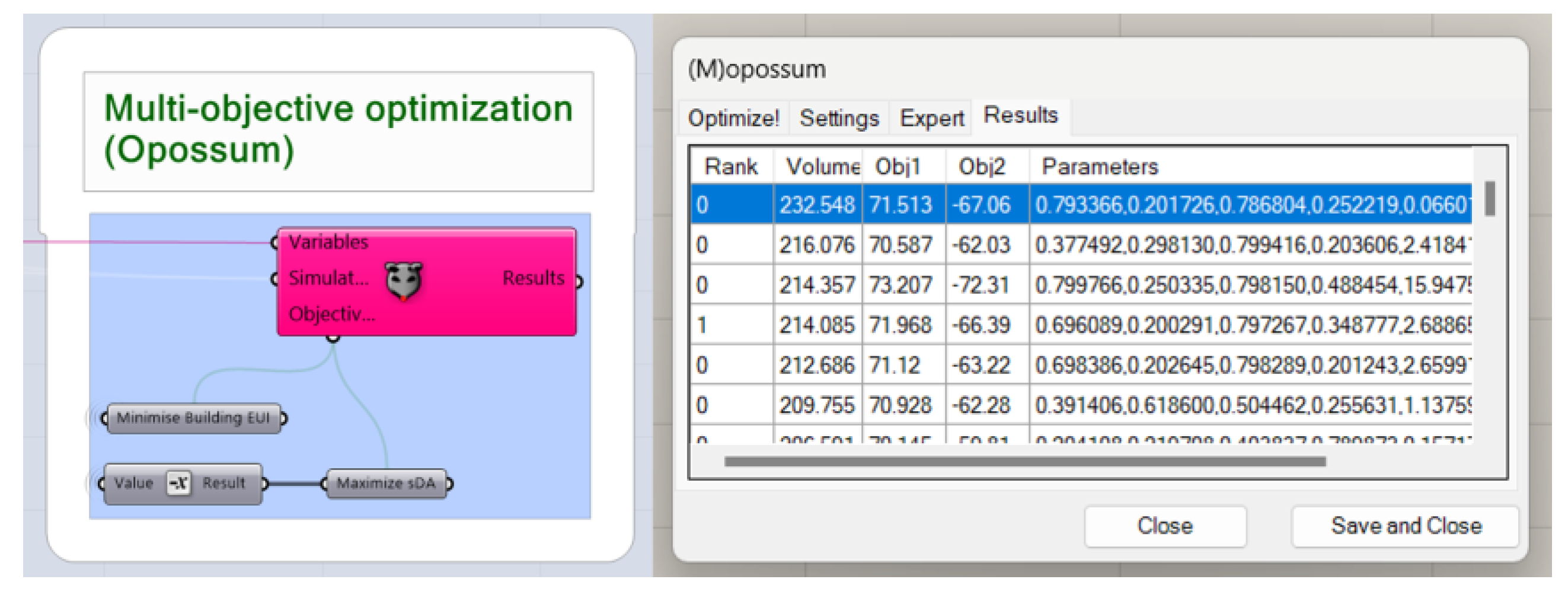
Task: Select the Expert tab
Action: (x=931, y=117)
